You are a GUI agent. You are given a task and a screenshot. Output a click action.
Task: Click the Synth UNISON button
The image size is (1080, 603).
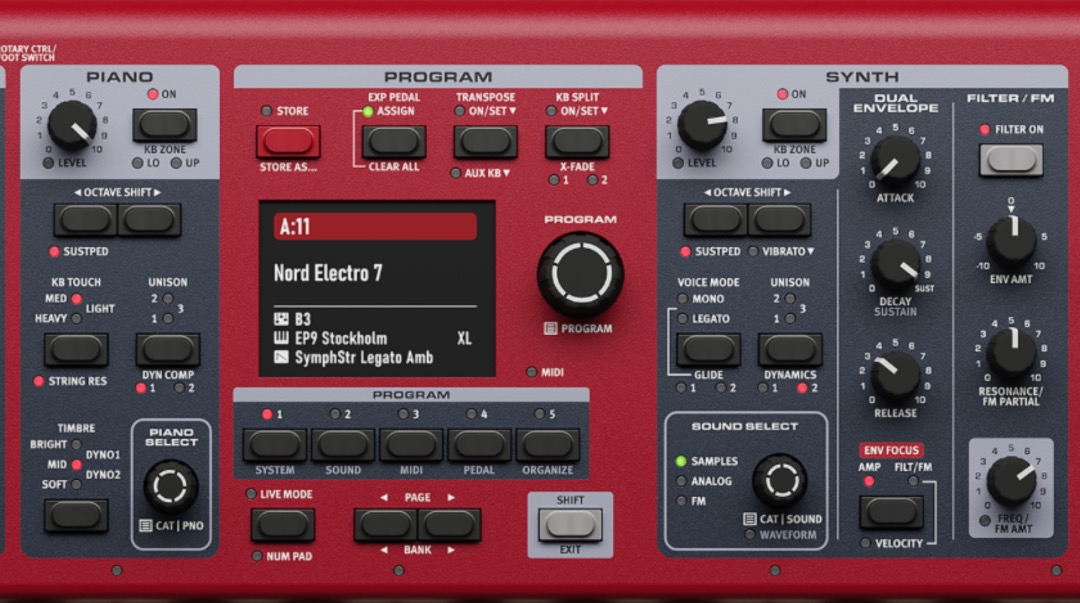(790, 349)
